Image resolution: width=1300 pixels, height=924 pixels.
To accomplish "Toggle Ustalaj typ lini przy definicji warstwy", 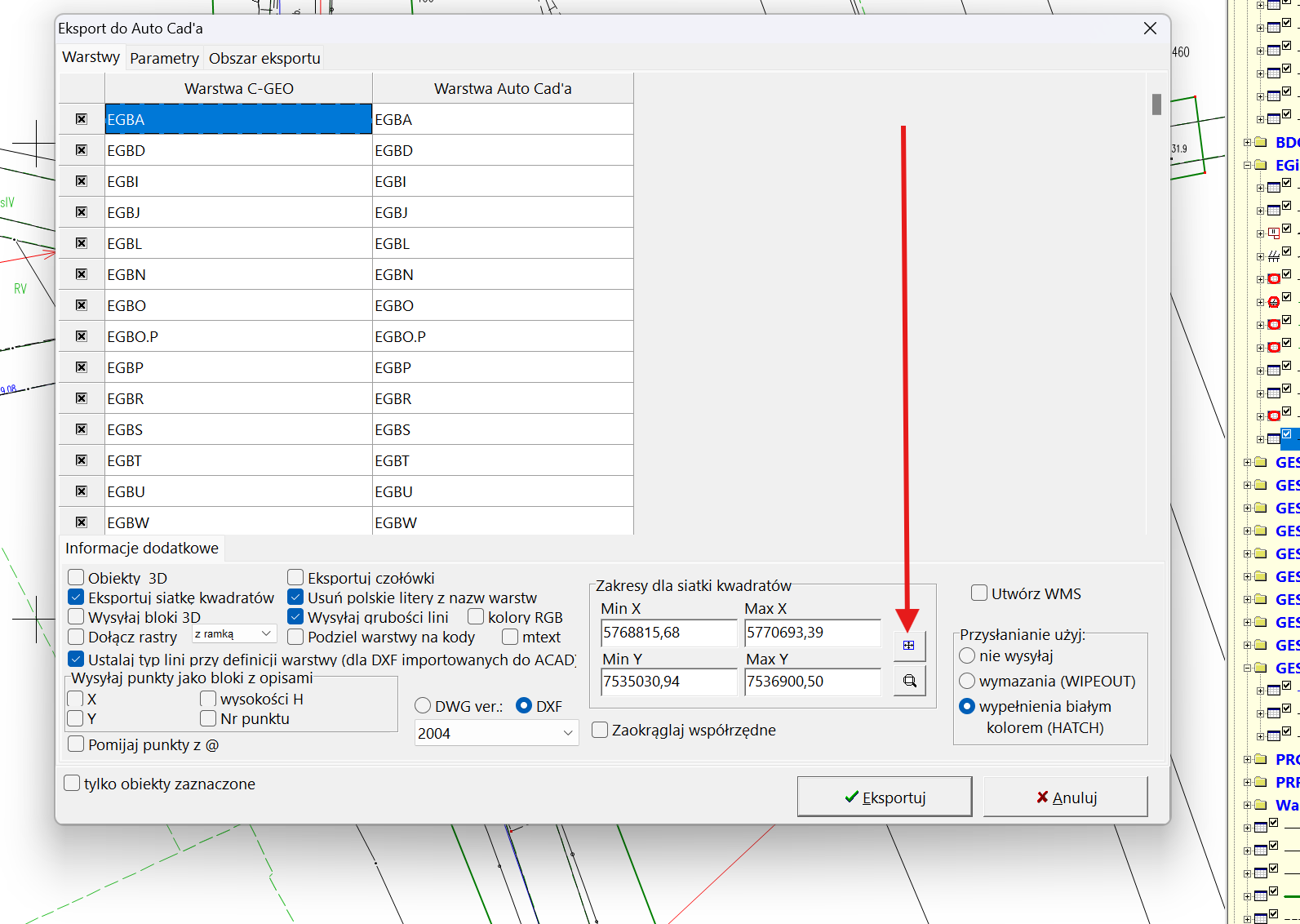I will [76, 660].
